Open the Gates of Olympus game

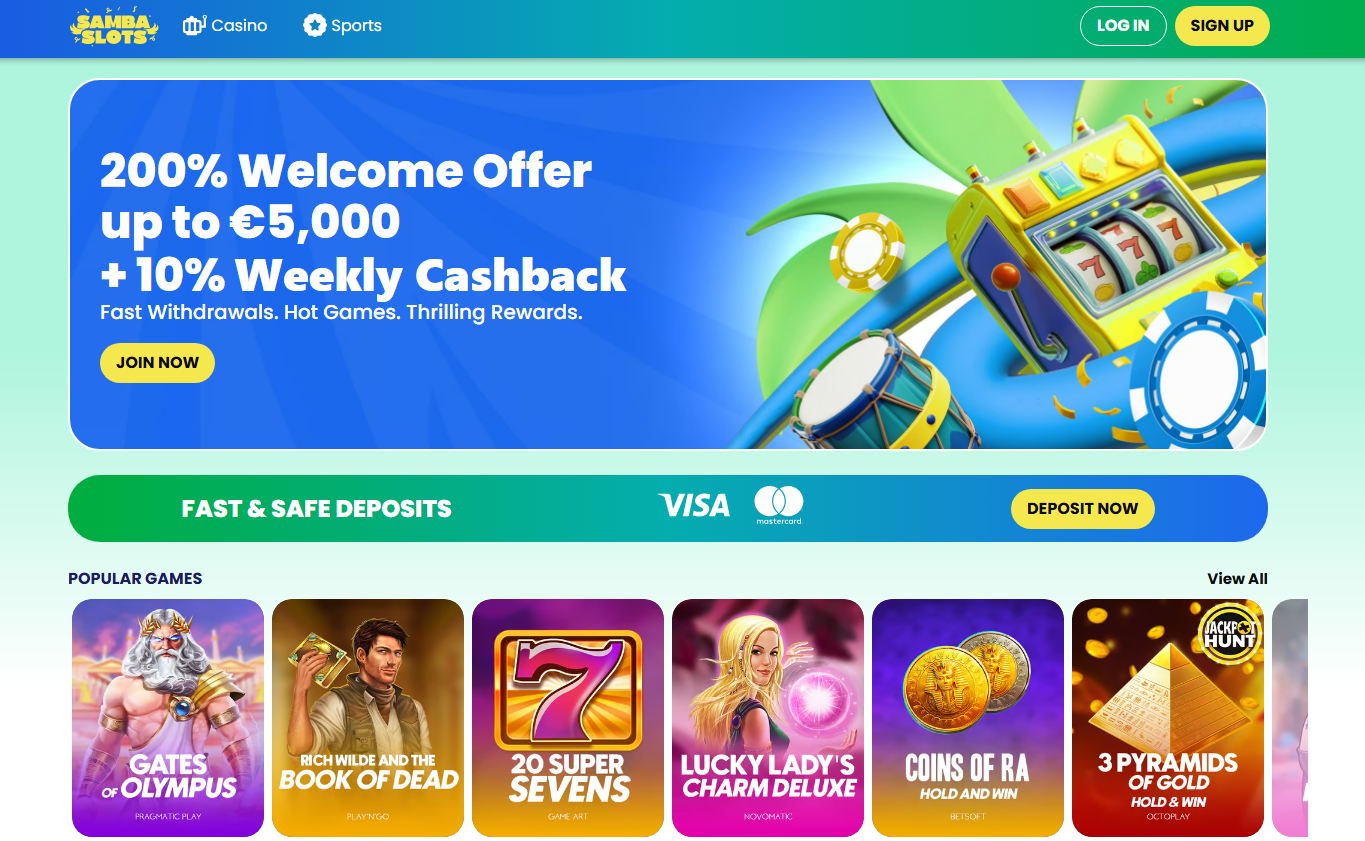(x=168, y=718)
